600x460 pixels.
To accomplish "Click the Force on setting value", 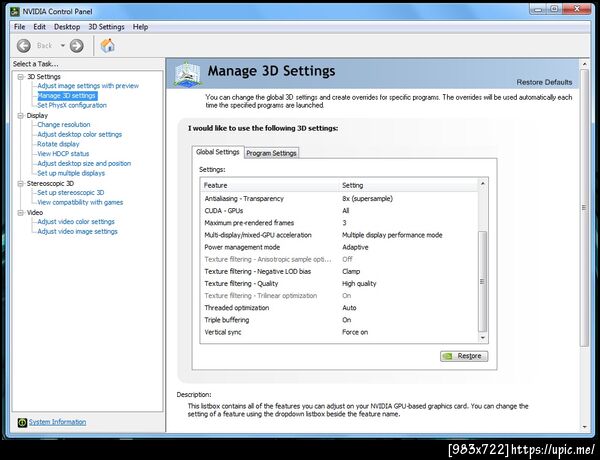I will click(x=355, y=332).
